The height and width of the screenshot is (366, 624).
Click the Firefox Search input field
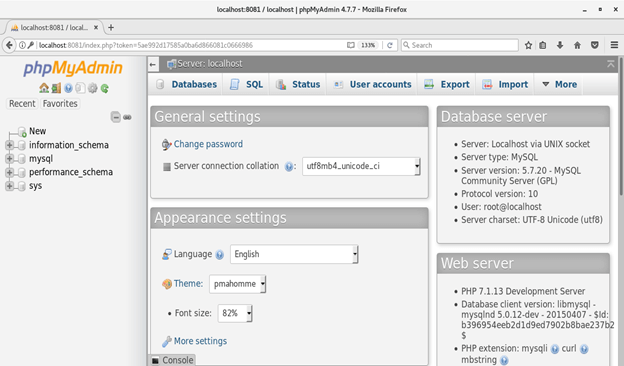tap(460, 45)
